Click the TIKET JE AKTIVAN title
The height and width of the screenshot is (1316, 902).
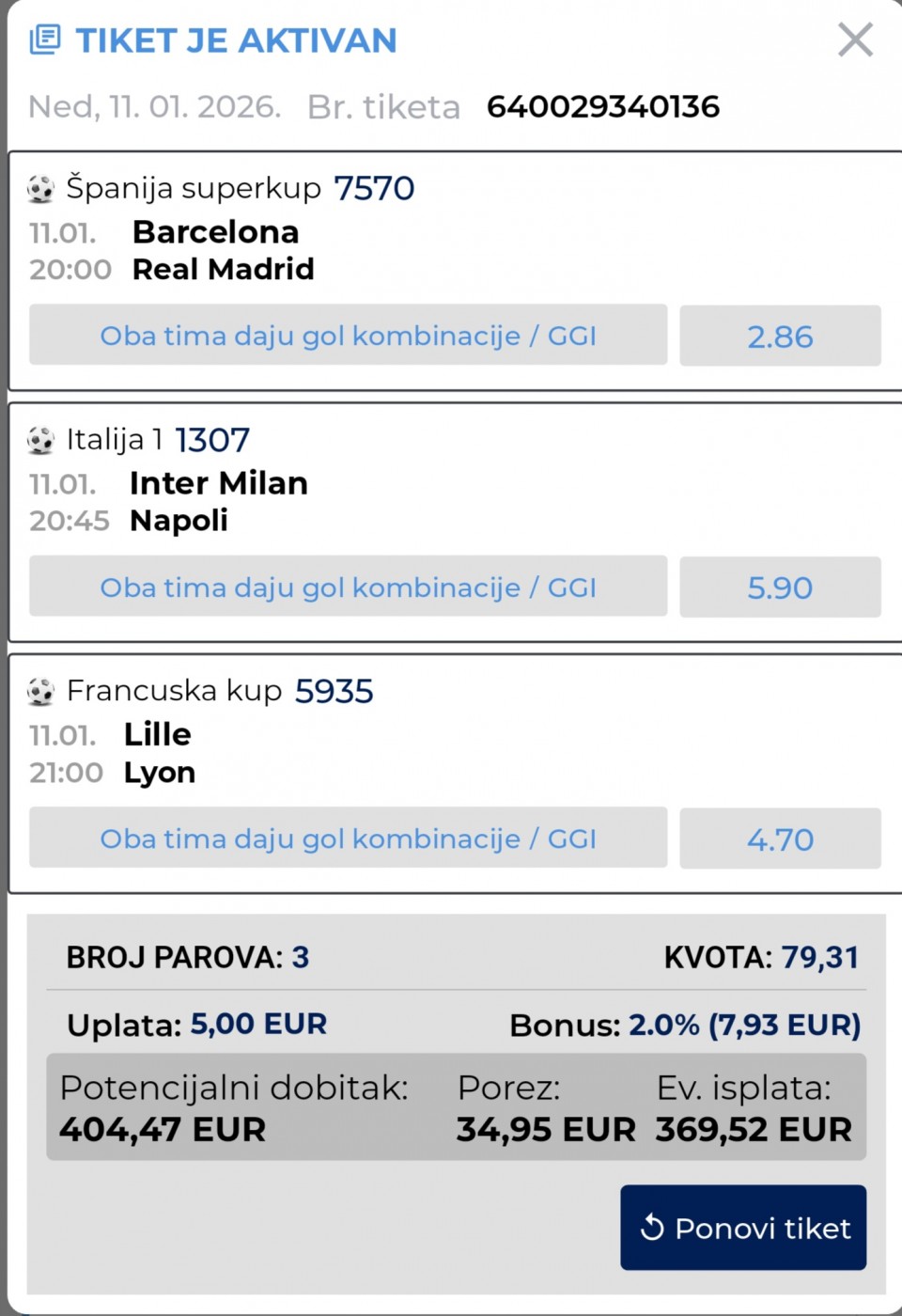[236, 40]
